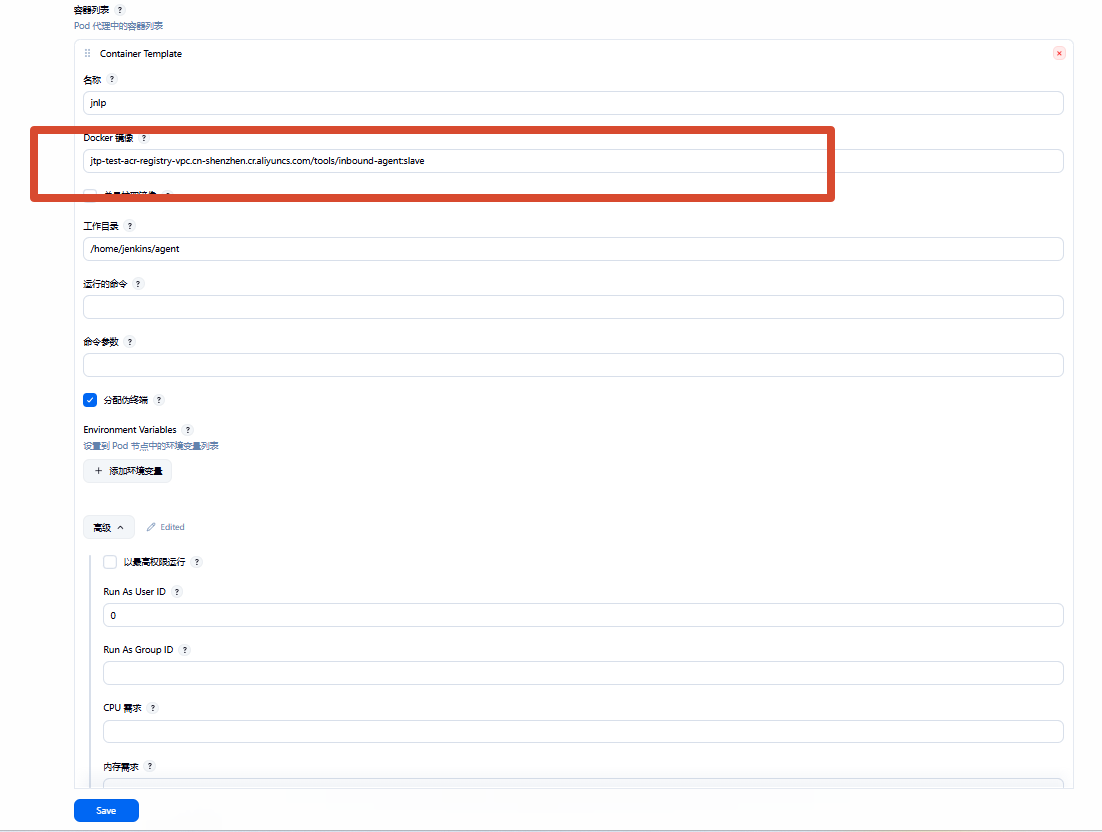Show help for 以最高权限运行
The width and height of the screenshot is (1102, 832).
tap(197, 561)
